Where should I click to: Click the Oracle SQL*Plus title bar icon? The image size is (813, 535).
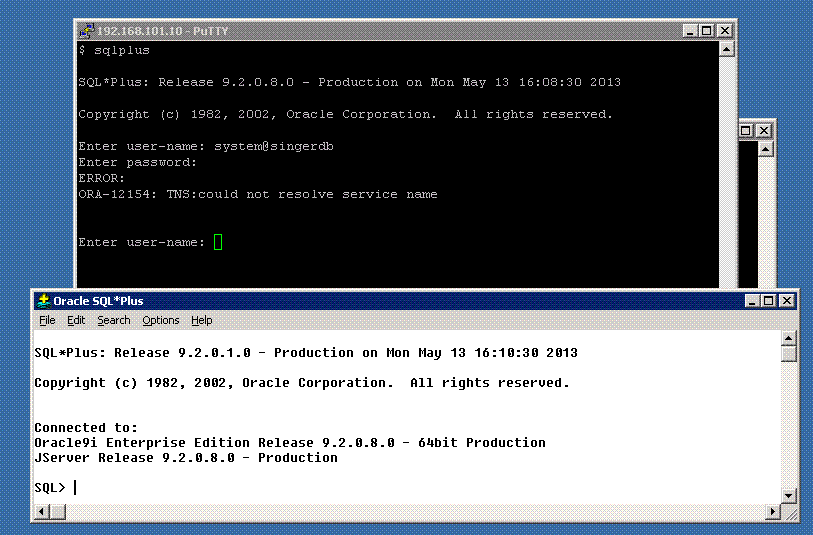click(44, 301)
